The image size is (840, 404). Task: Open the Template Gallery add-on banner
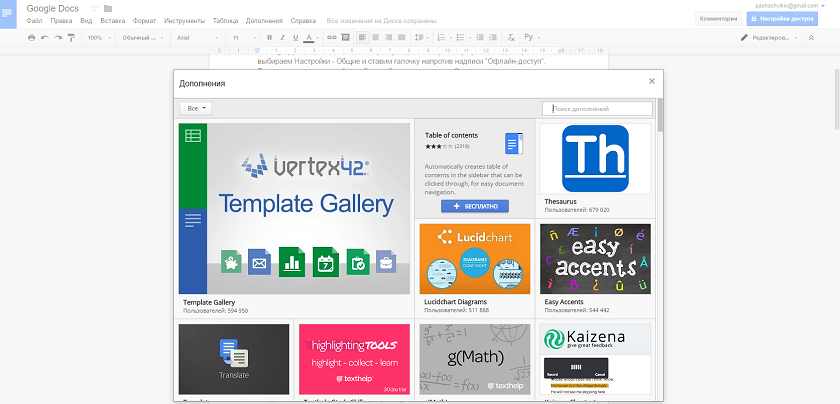click(294, 208)
